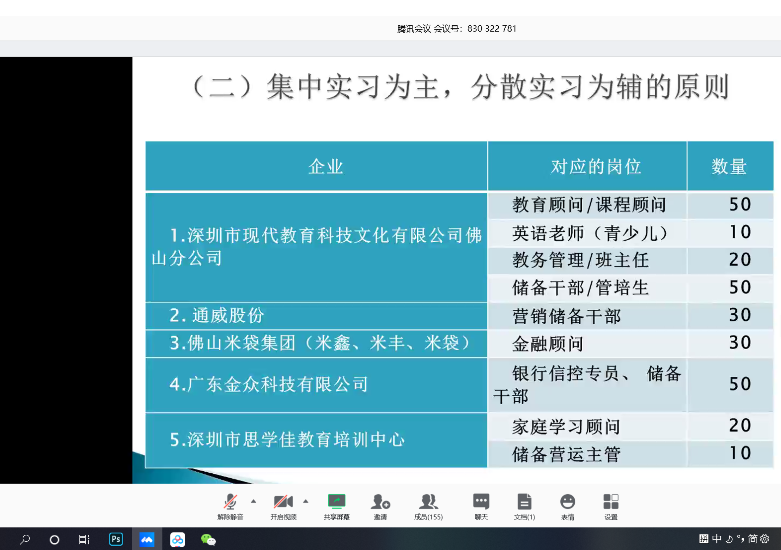Unmute the microphone in the meeting toolbar
Image resolution: width=781 pixels, height=550 pixels.
[x=230, y=502]
